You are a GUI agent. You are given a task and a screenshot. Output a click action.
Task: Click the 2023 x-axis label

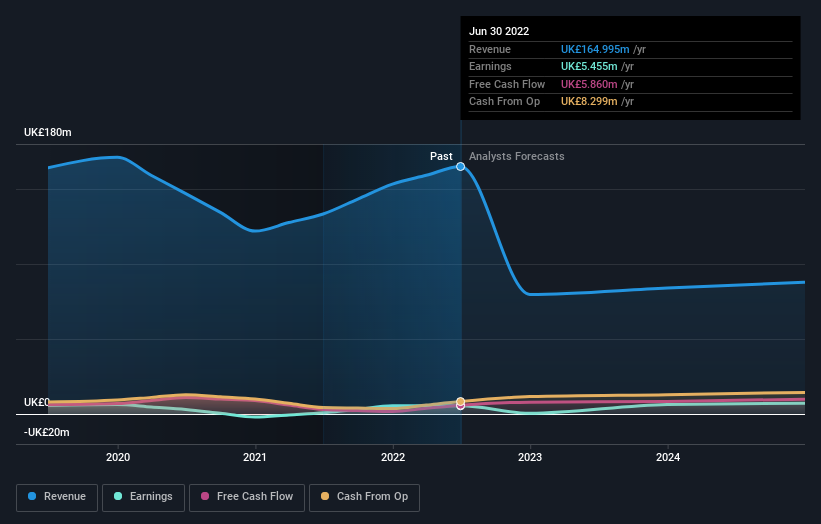[530, 457]
